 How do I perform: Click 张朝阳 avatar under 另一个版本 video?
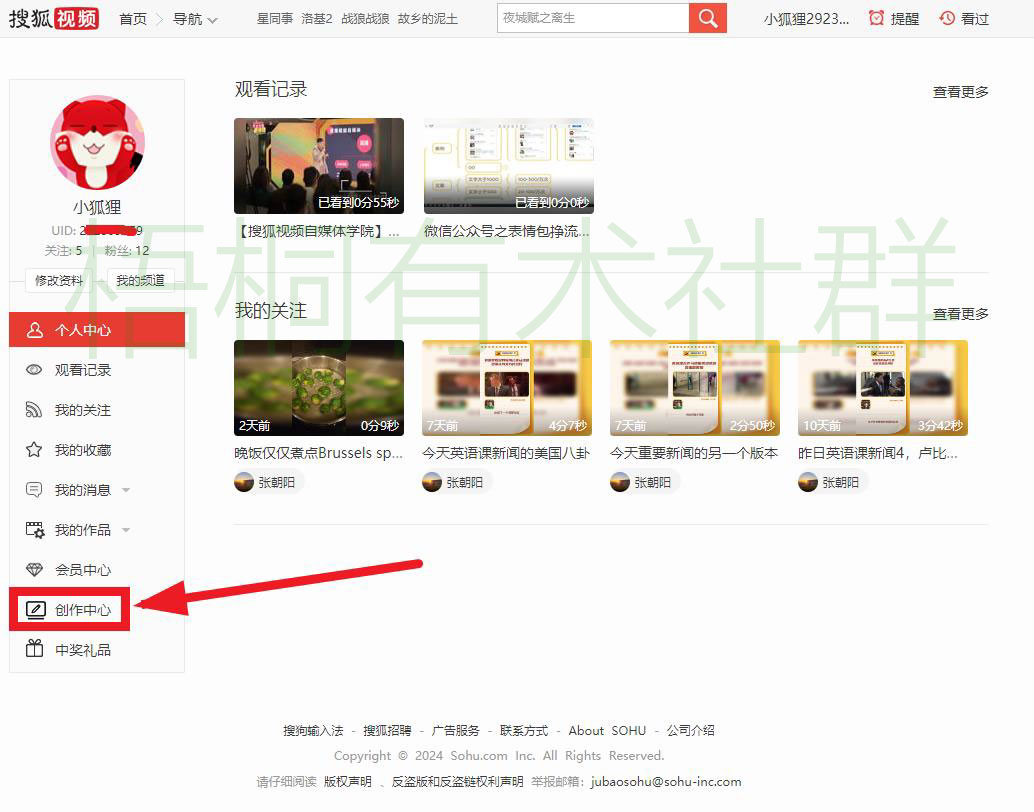click(620, 482)
